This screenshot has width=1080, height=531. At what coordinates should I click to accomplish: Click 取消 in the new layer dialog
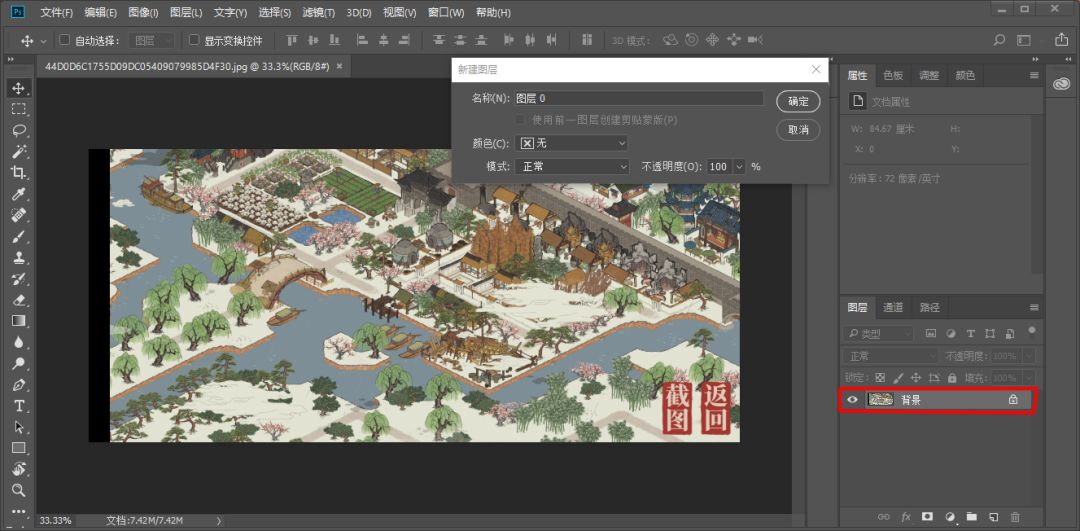(x=798, y=129)
